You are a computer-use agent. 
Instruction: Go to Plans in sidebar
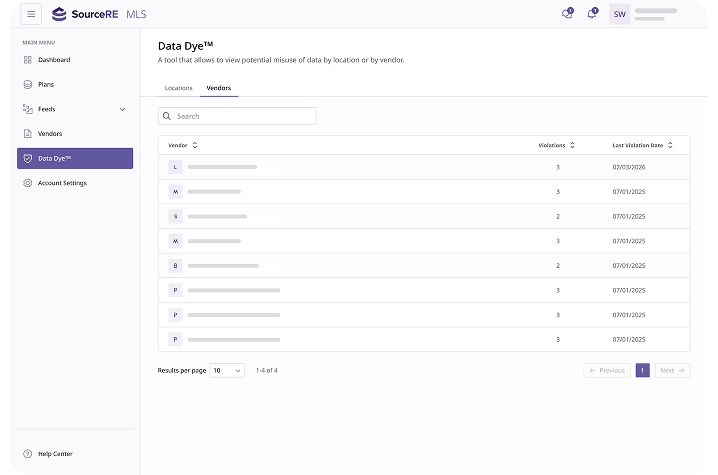[46, 84]
